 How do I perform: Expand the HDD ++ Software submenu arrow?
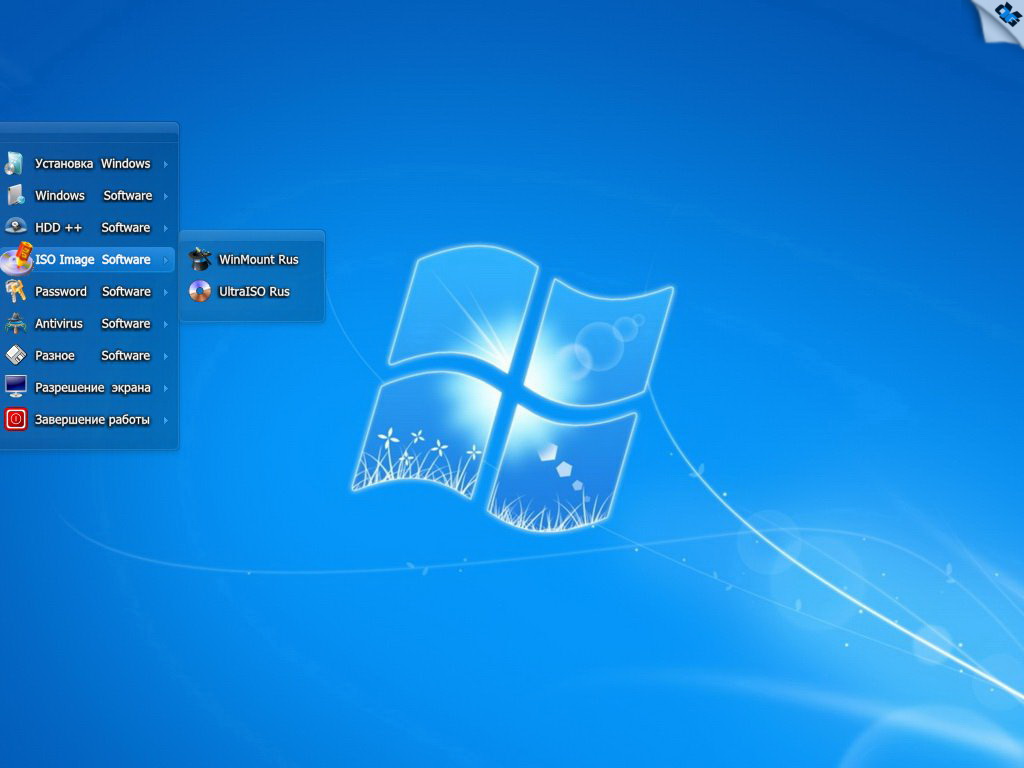[166, 228]
